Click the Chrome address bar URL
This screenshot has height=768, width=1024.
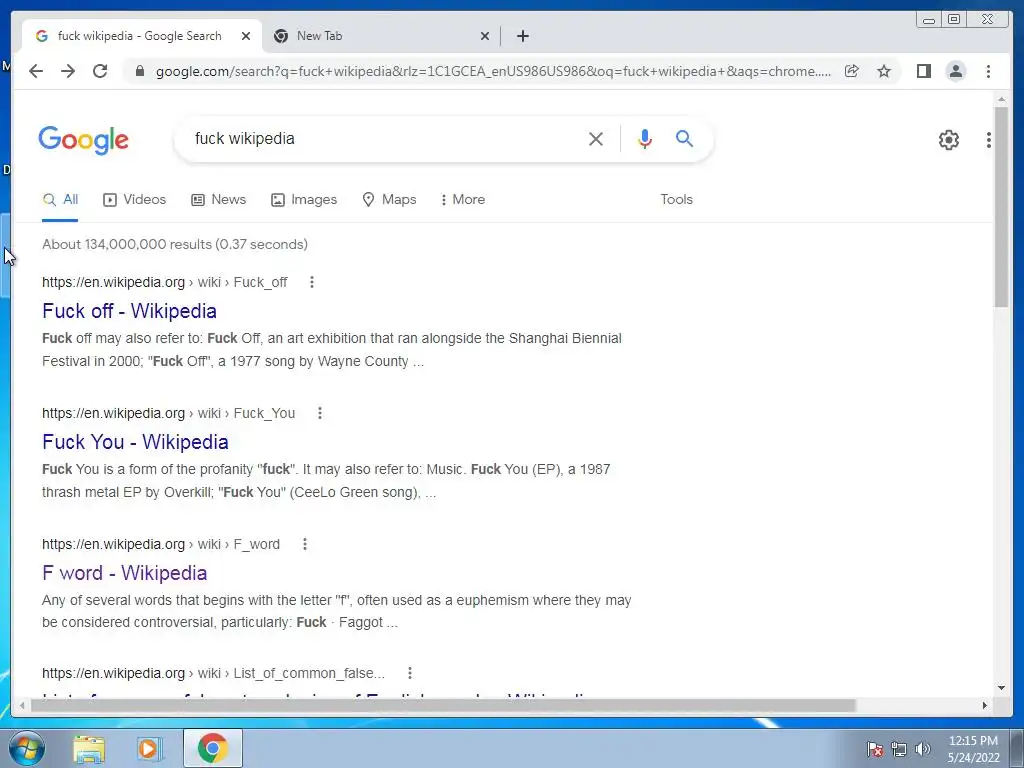[493, 71]
